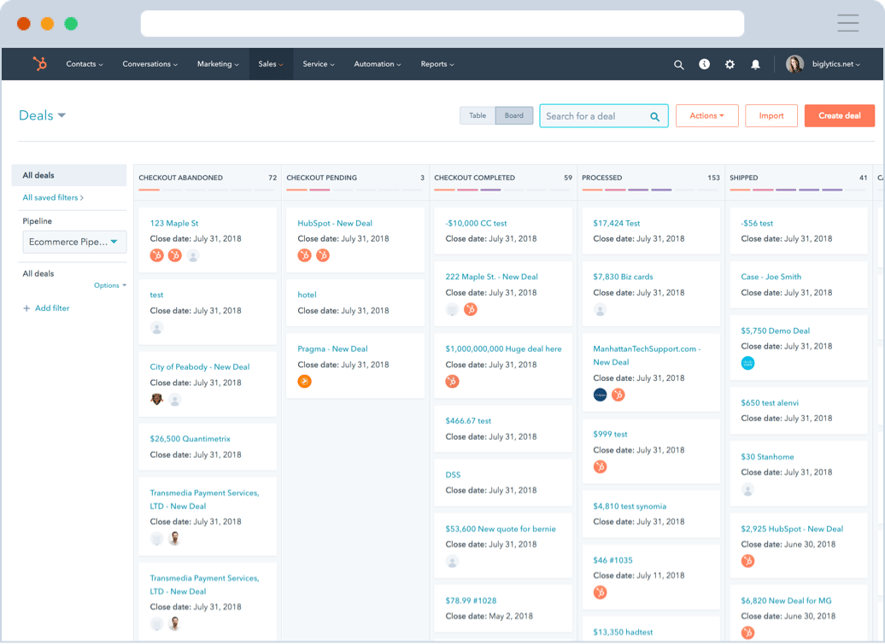Click the first orange avatar on HubSpot - New Deal card
This screenshot has width=885, height=644.
pyautogui.click(x=304, y=256)
